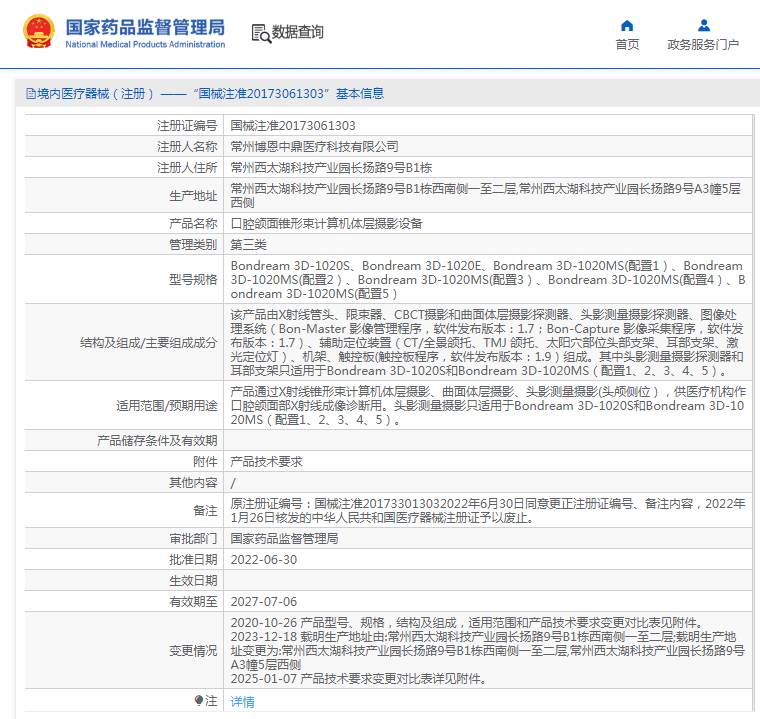Click the National Medical Products Administration subtitle
The width and height of the screenshot is (760, 719).
pyautogui.click(x=145, y=44)
